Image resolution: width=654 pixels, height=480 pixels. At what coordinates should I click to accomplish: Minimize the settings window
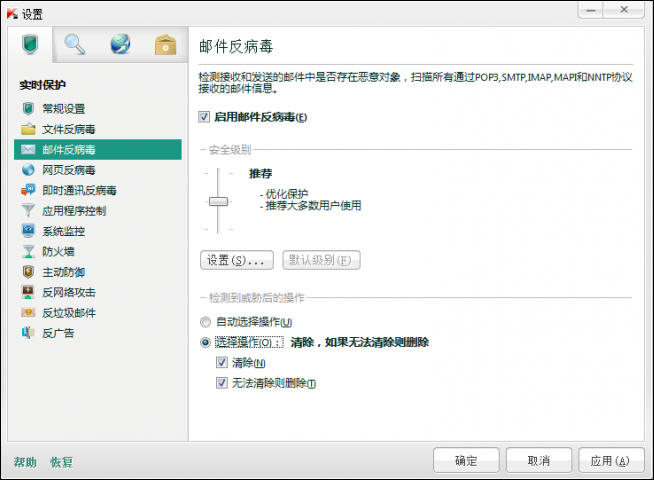point(591,10)
